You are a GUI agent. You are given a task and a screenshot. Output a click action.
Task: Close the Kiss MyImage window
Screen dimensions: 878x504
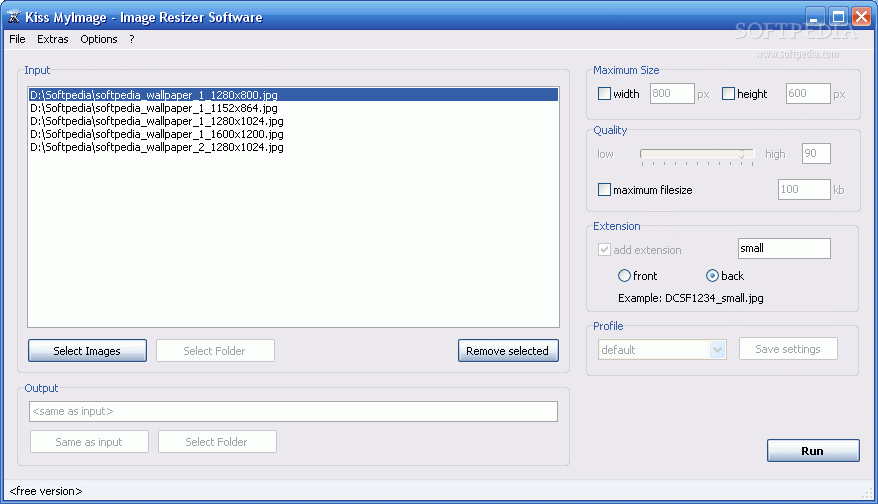click(x=861, y=17)
